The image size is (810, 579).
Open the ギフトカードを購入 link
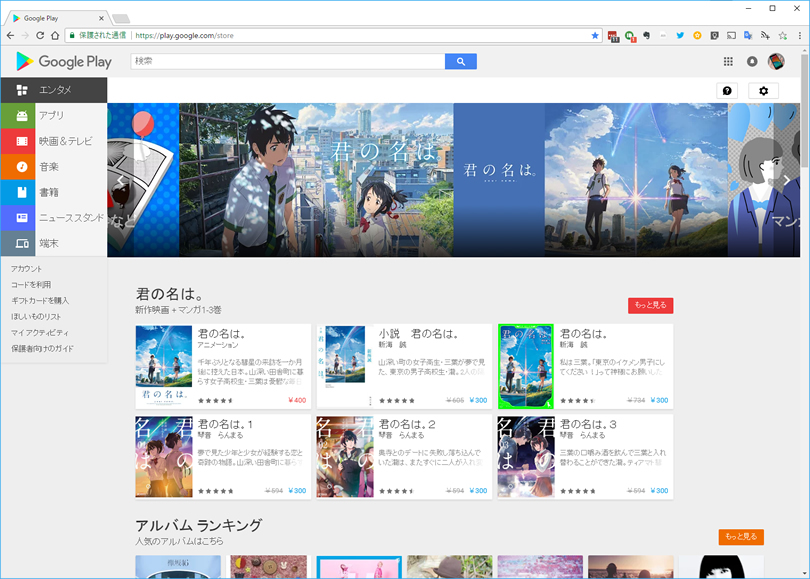pos(40,301)
